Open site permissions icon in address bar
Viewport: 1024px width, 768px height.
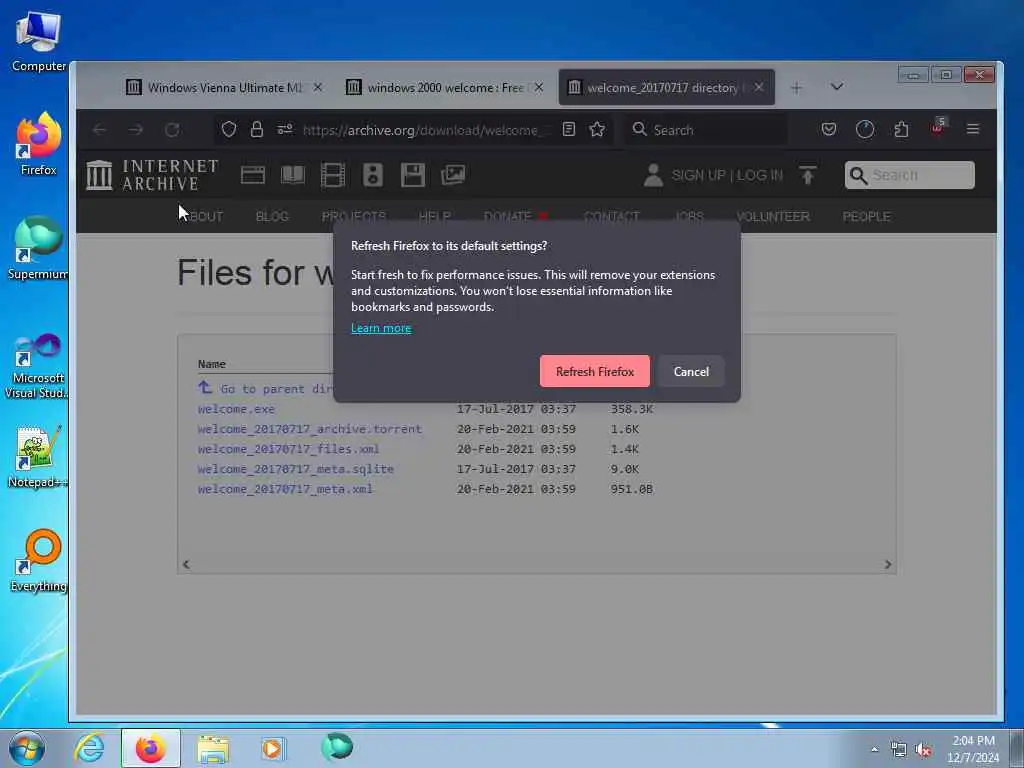[x=285, y=129]
